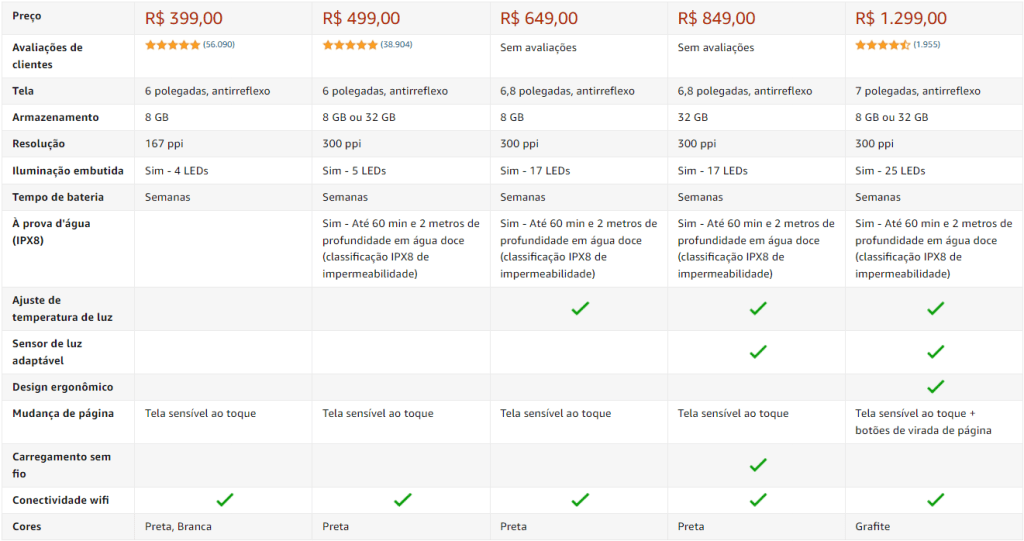This screenshot has width=1024, height=541.
Task: Click the Design ergonômico green checkmark
Action: (935, 387)
